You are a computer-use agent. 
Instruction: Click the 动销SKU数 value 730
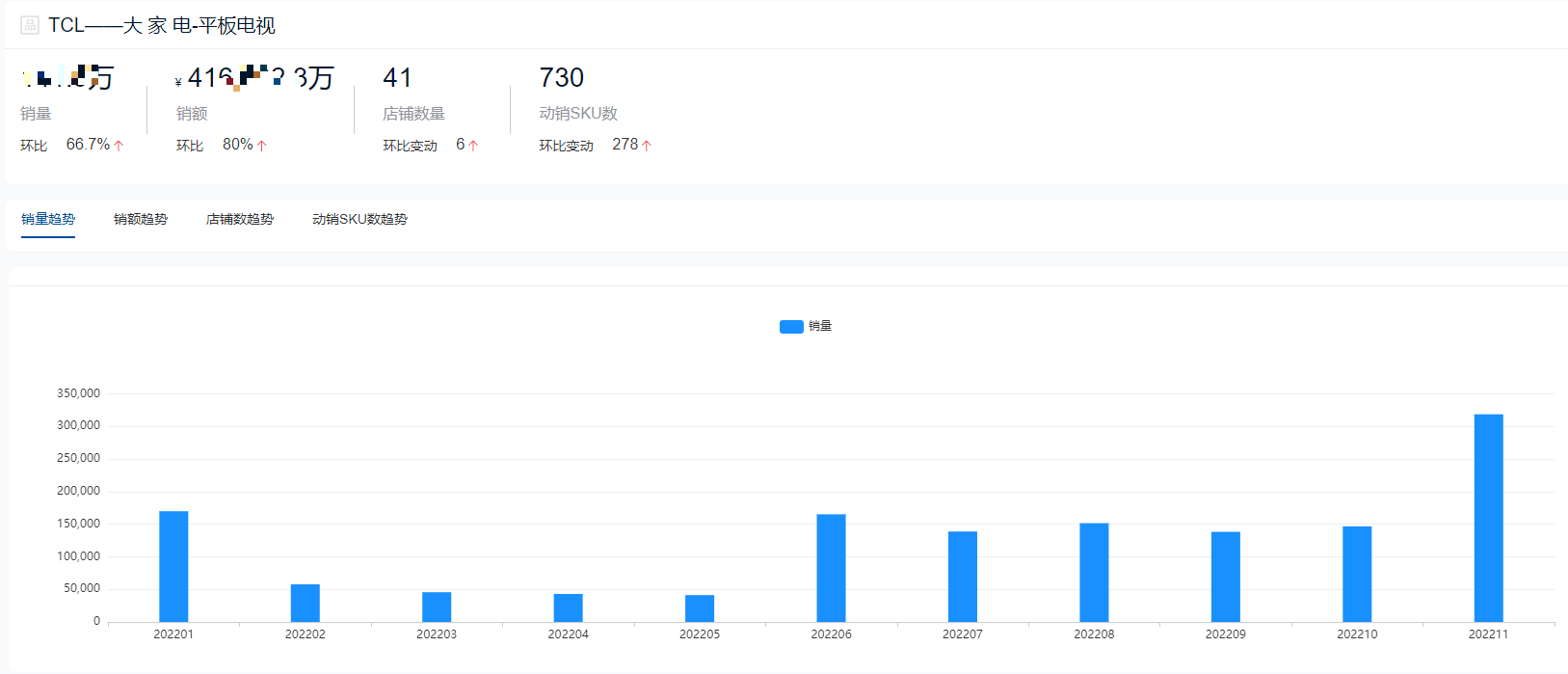(x=562, y=77)
